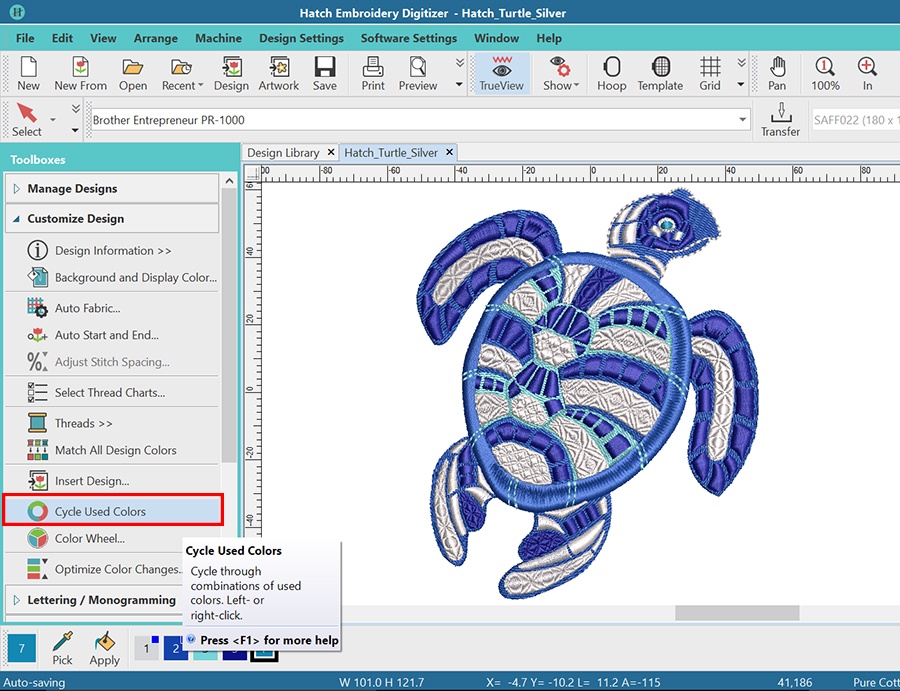The height and width of the screenshot is (691, 900).
Task: Toggle TrueView stitch rendering
Action: 501,73
